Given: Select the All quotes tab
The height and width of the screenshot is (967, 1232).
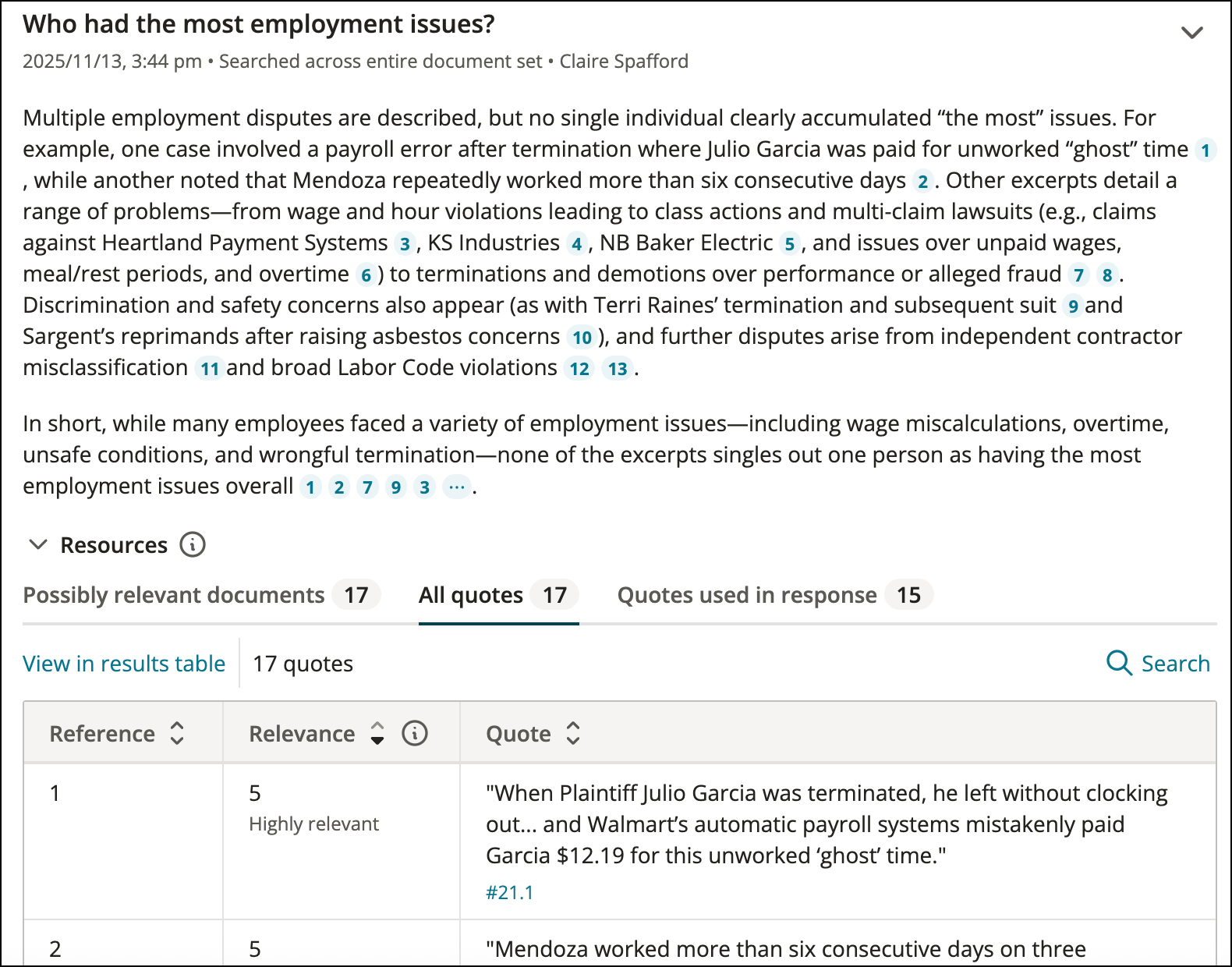Looking at the screenshot, I should tap(498, 595).
